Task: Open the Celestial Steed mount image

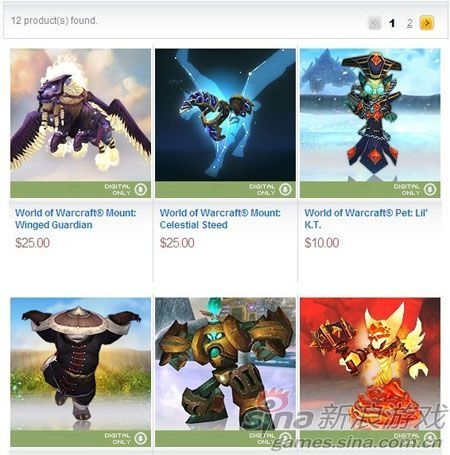Action: (225, 115)
